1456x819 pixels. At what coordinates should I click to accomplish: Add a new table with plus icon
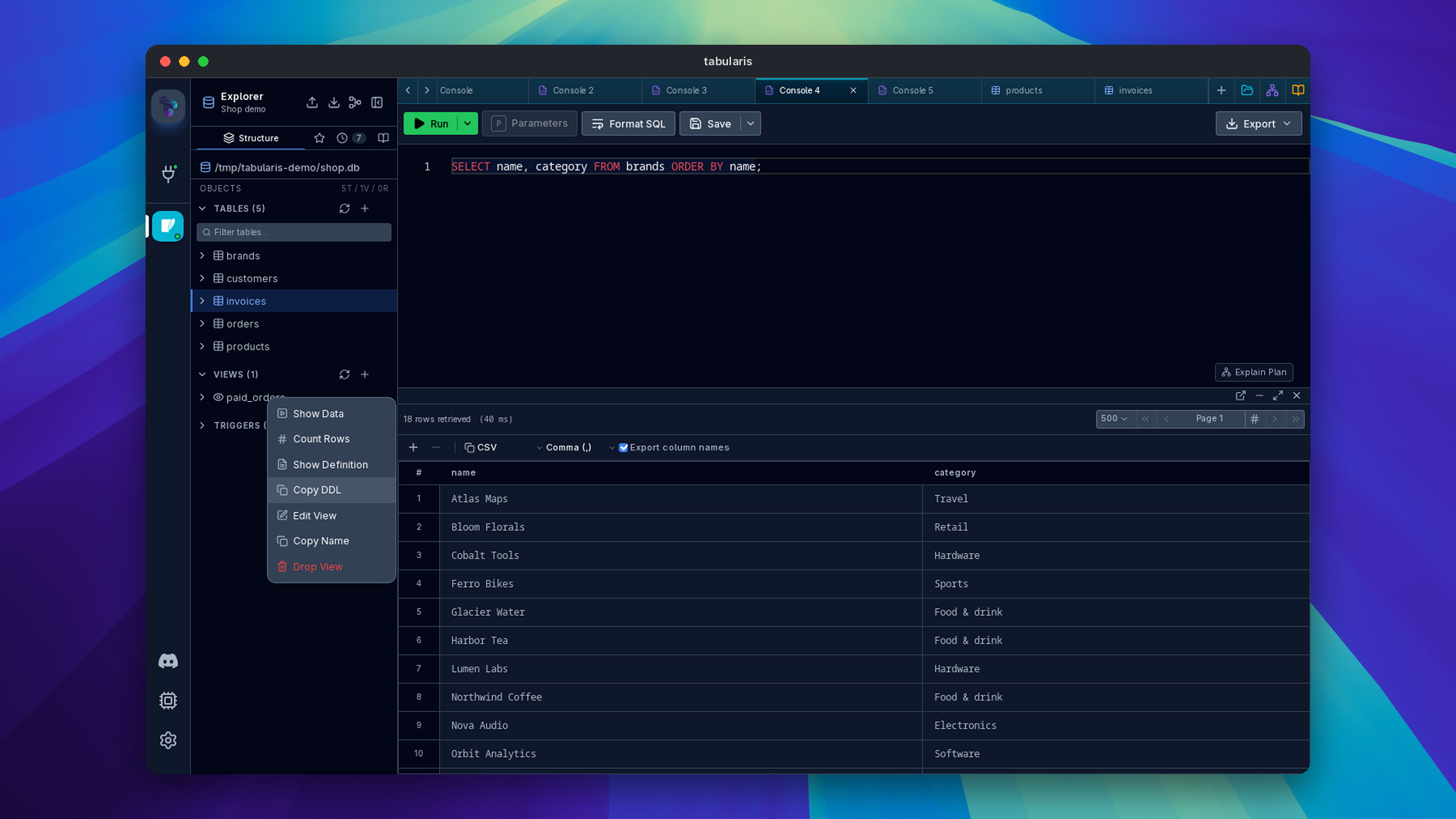point(365,209)
